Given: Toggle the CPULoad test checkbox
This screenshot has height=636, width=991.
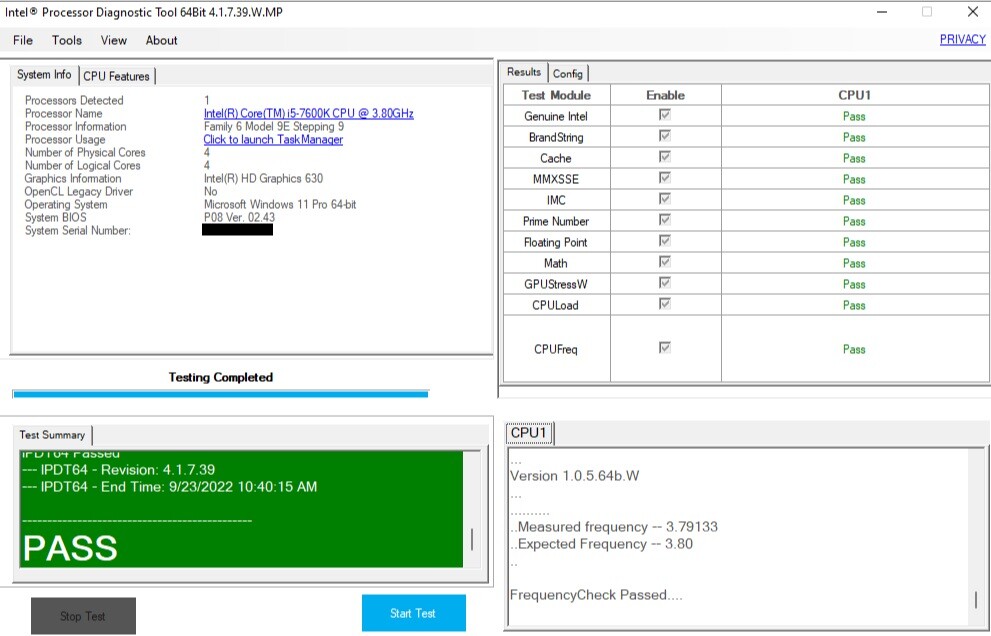Looking at the screenshot, I should [x=664, y=303].
